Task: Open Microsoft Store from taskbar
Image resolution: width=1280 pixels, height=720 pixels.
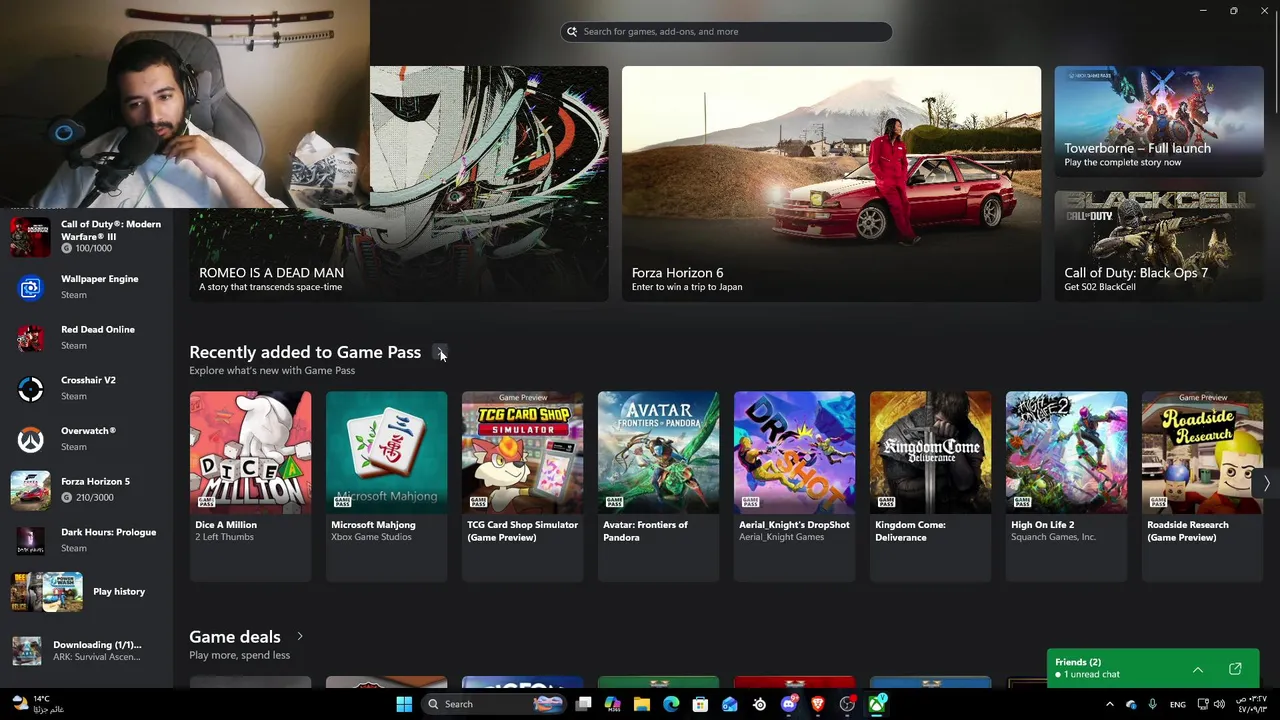Action: click(700, 704)
